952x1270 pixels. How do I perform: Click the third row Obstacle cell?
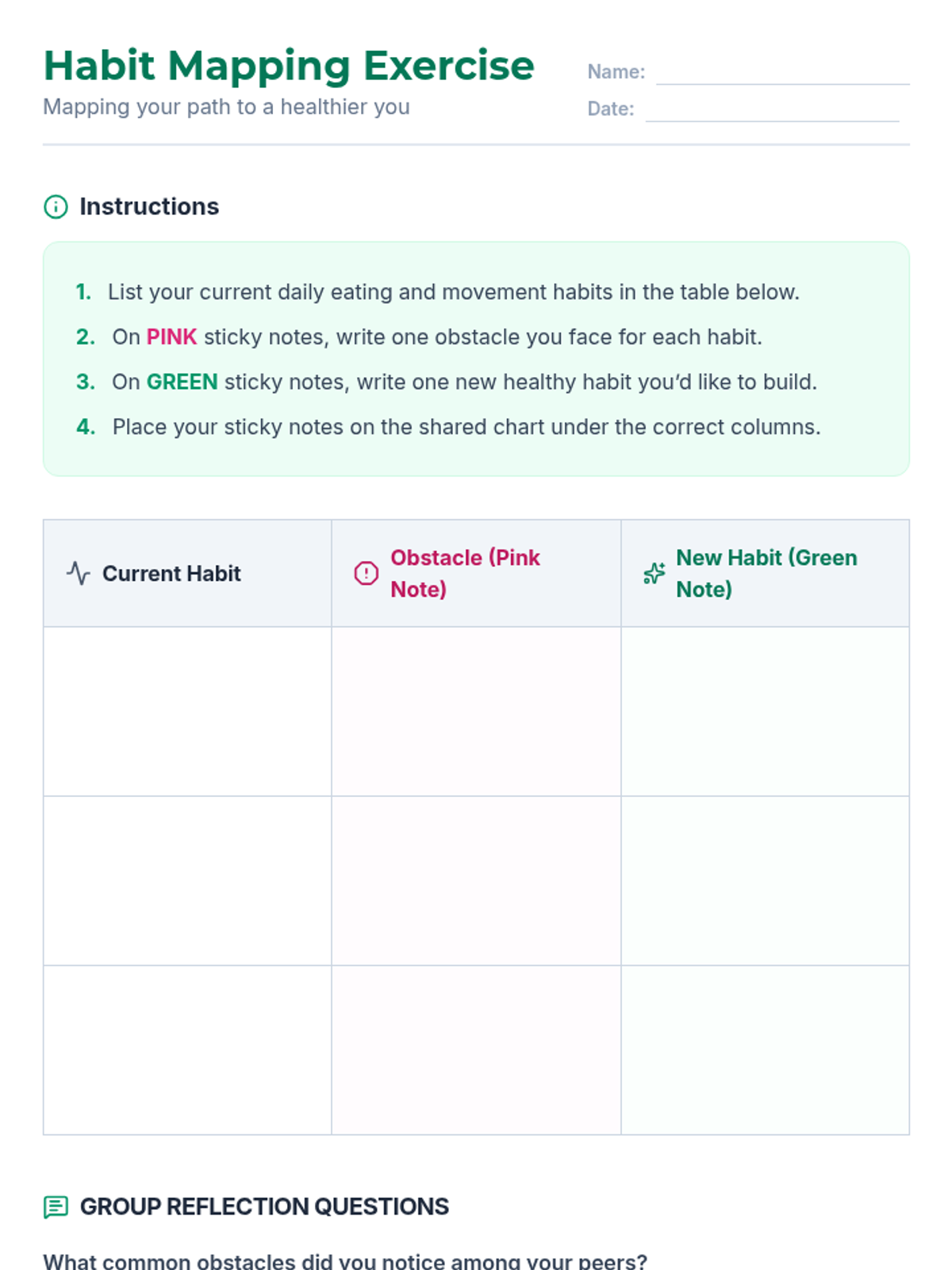pyautogui.click(x=476, y=1049)
